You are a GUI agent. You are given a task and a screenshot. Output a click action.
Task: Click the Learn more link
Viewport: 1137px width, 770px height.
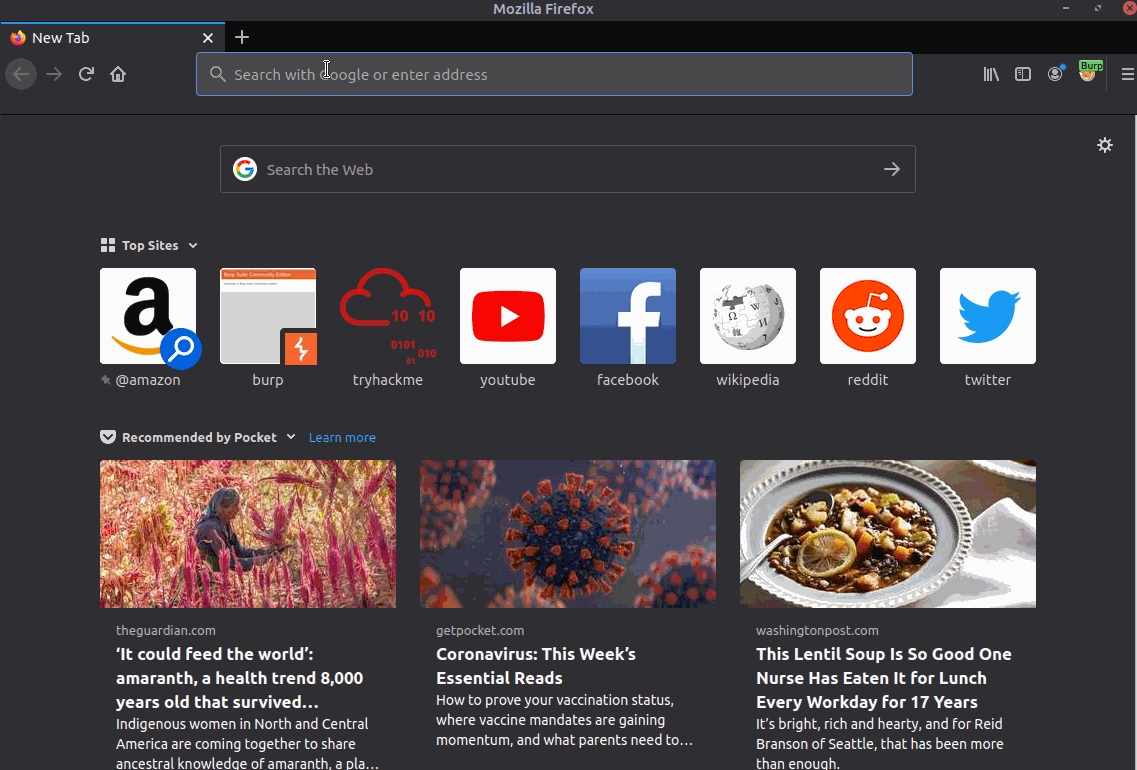(342, 438)
